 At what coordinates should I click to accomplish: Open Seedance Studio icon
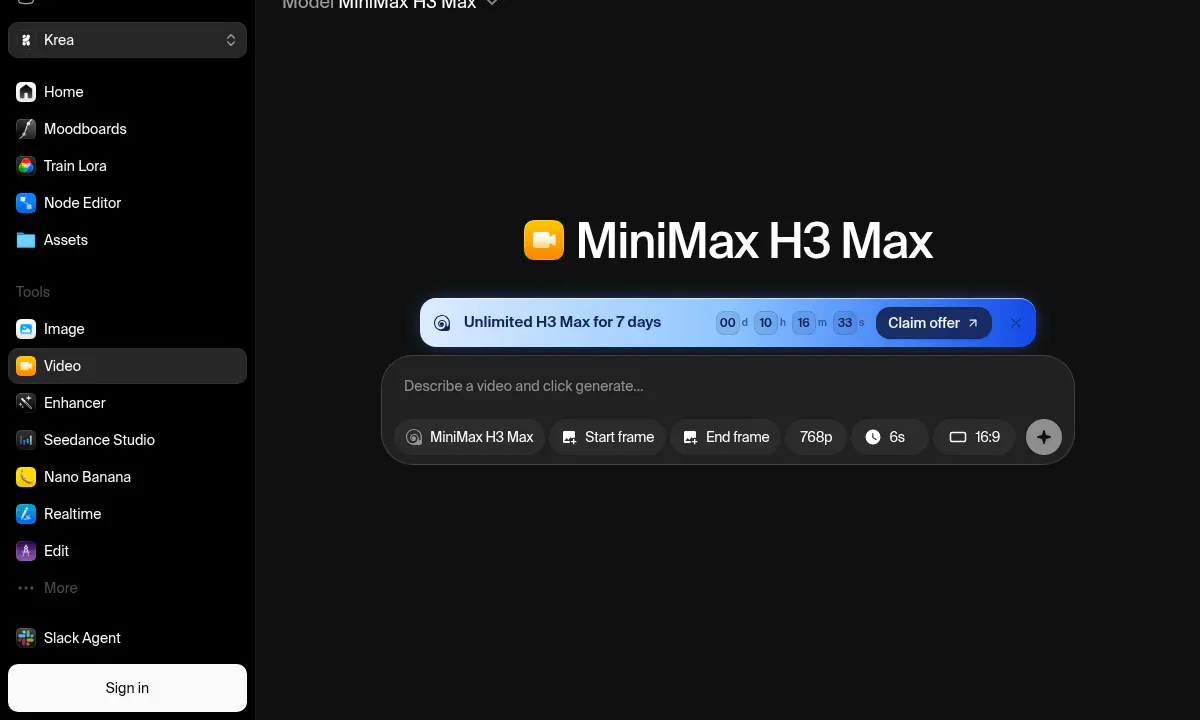coord(26,440)
